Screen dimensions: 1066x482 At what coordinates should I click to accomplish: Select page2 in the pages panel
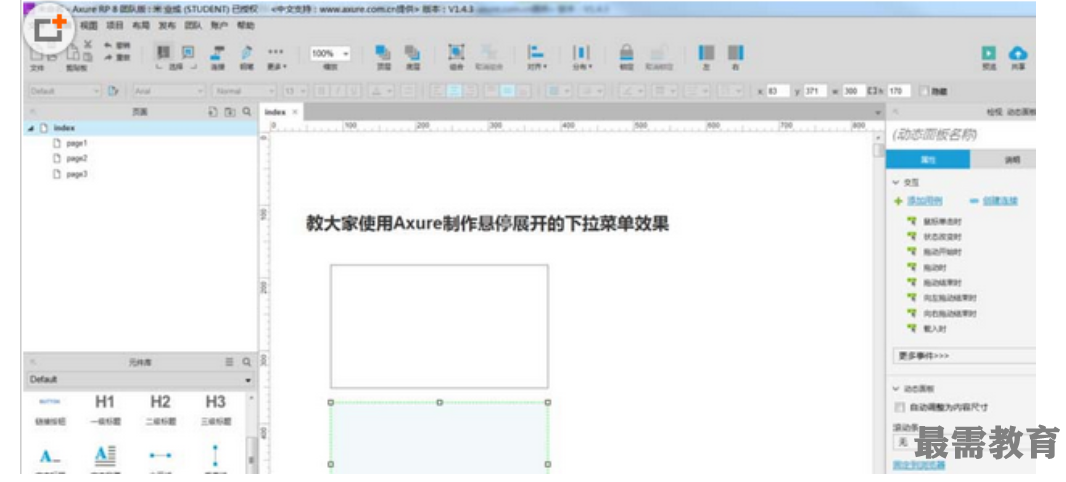(77, 158)
